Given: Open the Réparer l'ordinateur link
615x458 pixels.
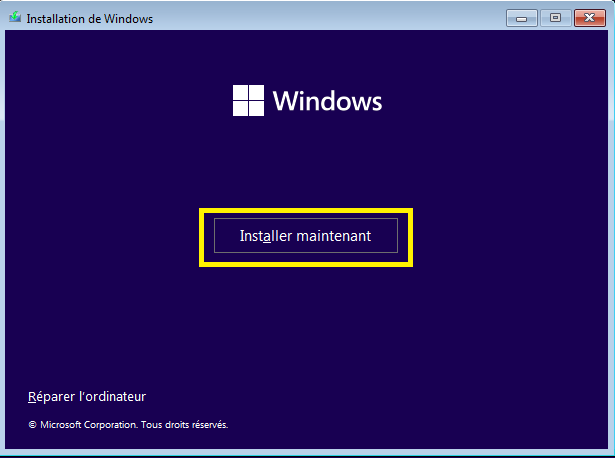Looking at the screenshot, I should (87, 397).
